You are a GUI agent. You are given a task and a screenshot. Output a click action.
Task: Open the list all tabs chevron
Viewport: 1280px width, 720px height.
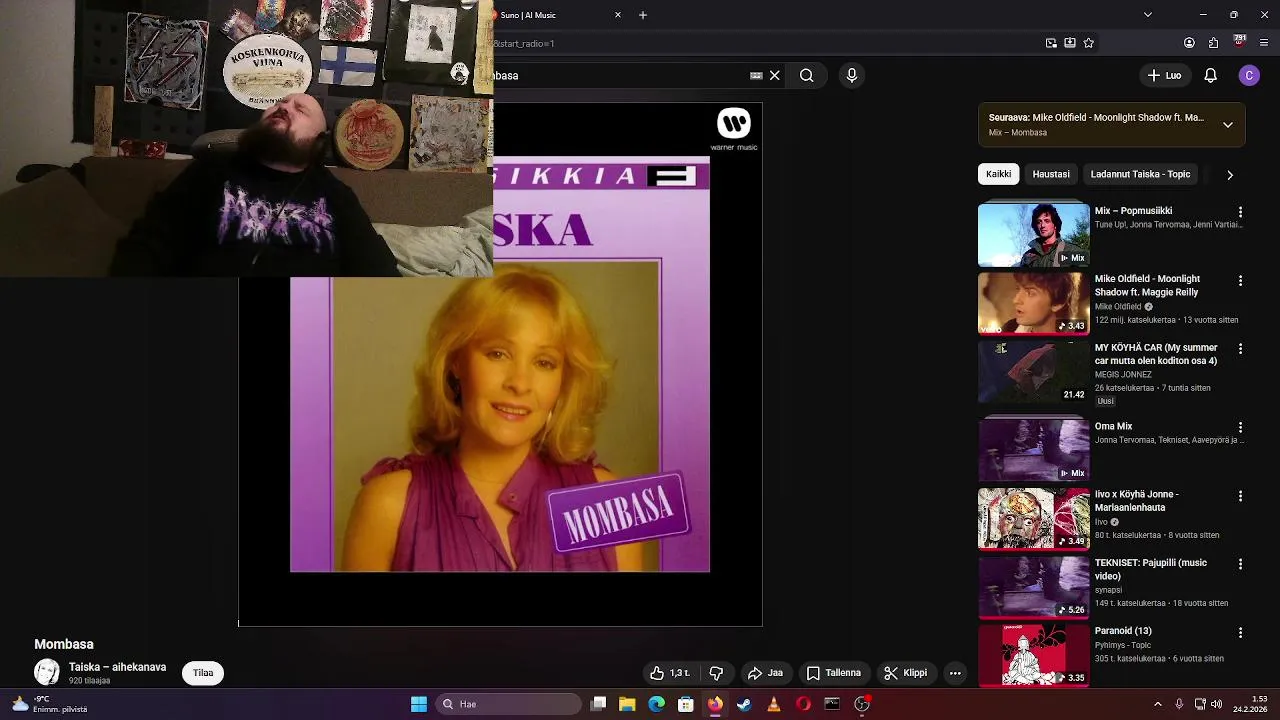1148,15
